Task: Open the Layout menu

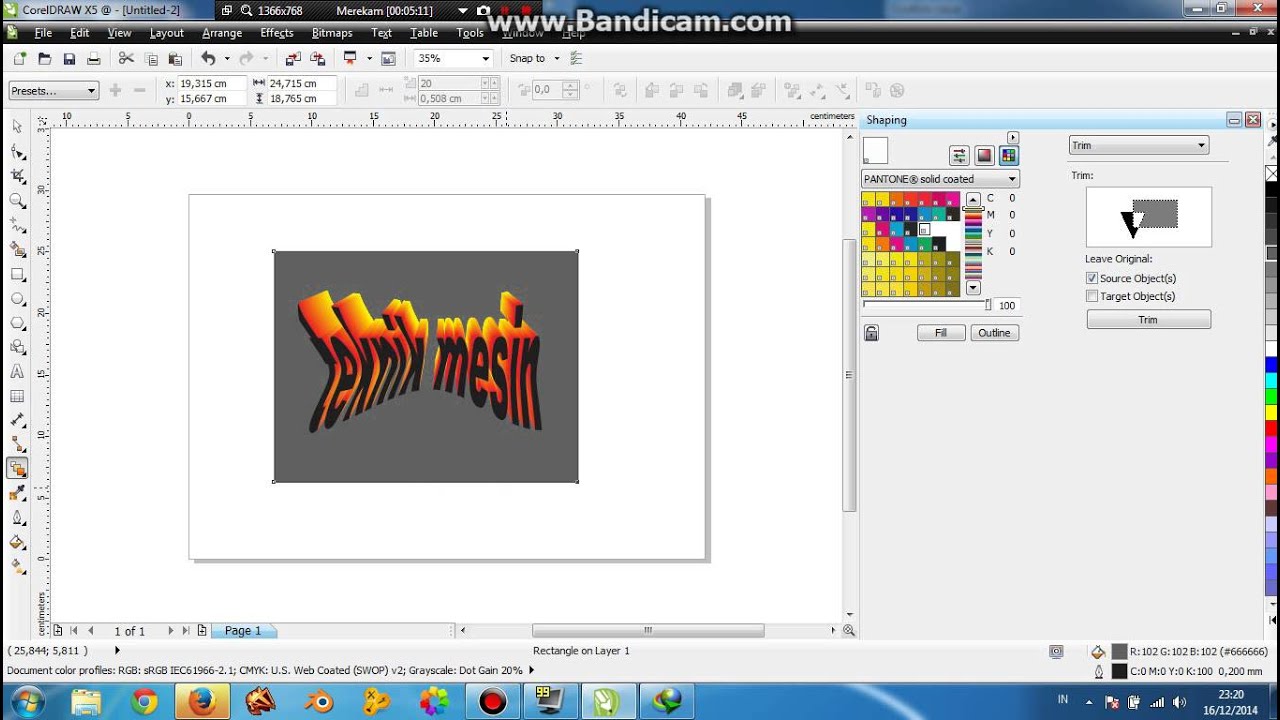Action: point(167,33)
